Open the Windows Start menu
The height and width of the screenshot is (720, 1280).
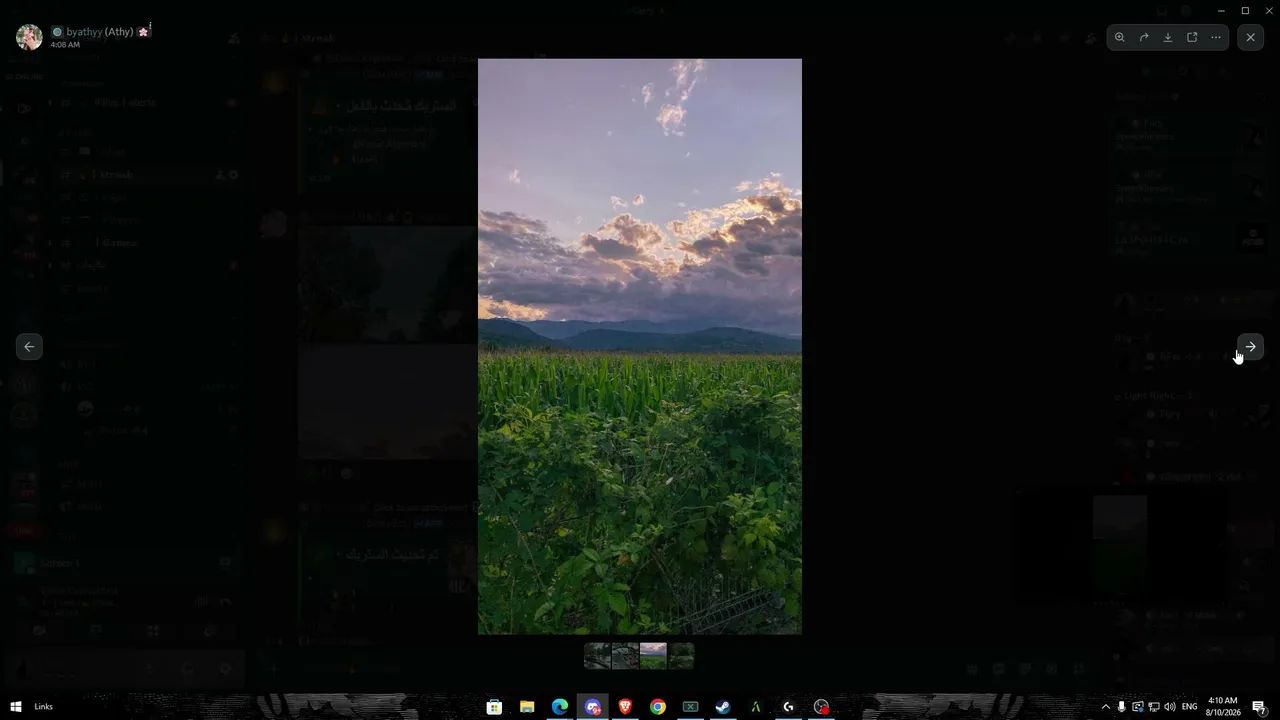pos(16,707)
